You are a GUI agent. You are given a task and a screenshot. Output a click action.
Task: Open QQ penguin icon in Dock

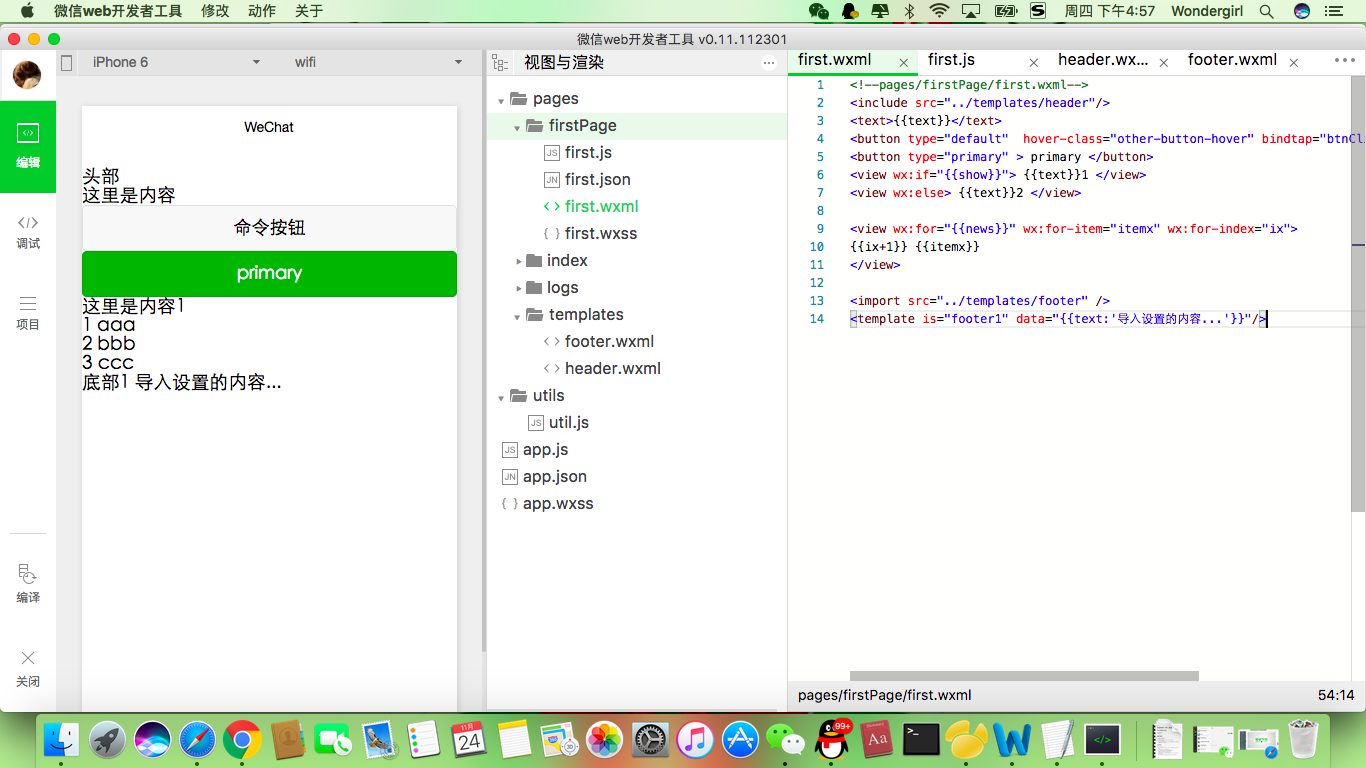831,740
